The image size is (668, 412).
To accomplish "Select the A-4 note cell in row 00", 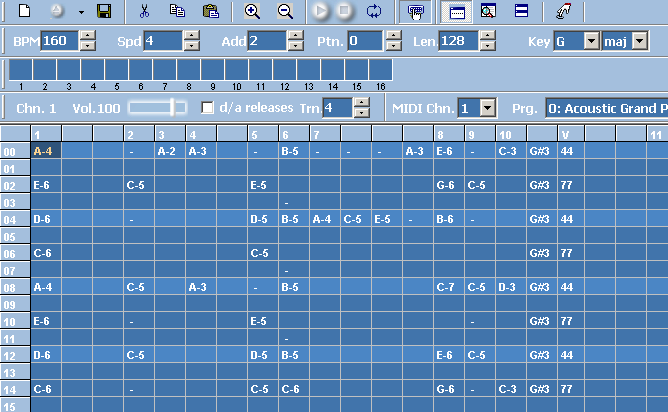I will click(x=43, y=150).
